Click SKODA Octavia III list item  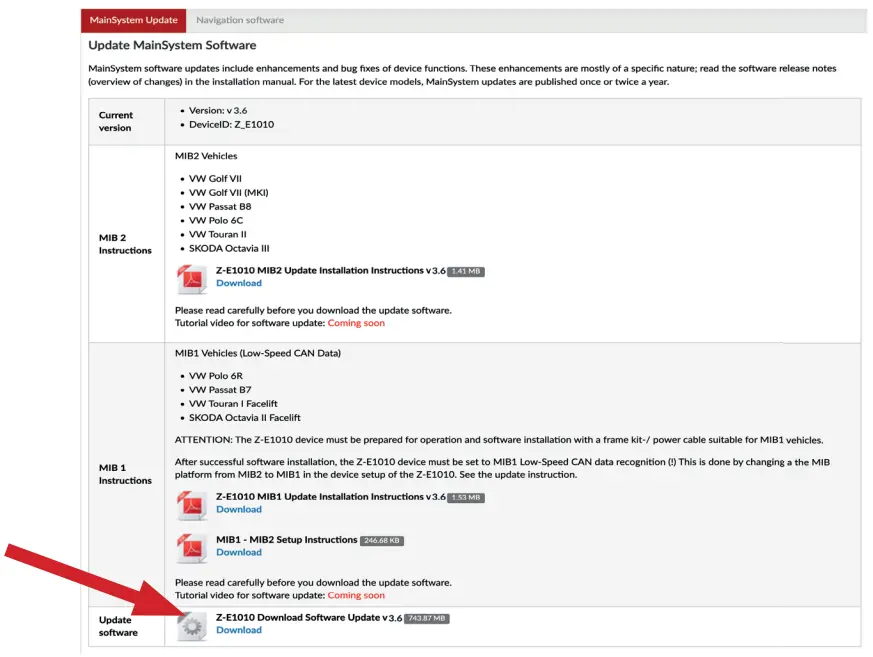229,248
